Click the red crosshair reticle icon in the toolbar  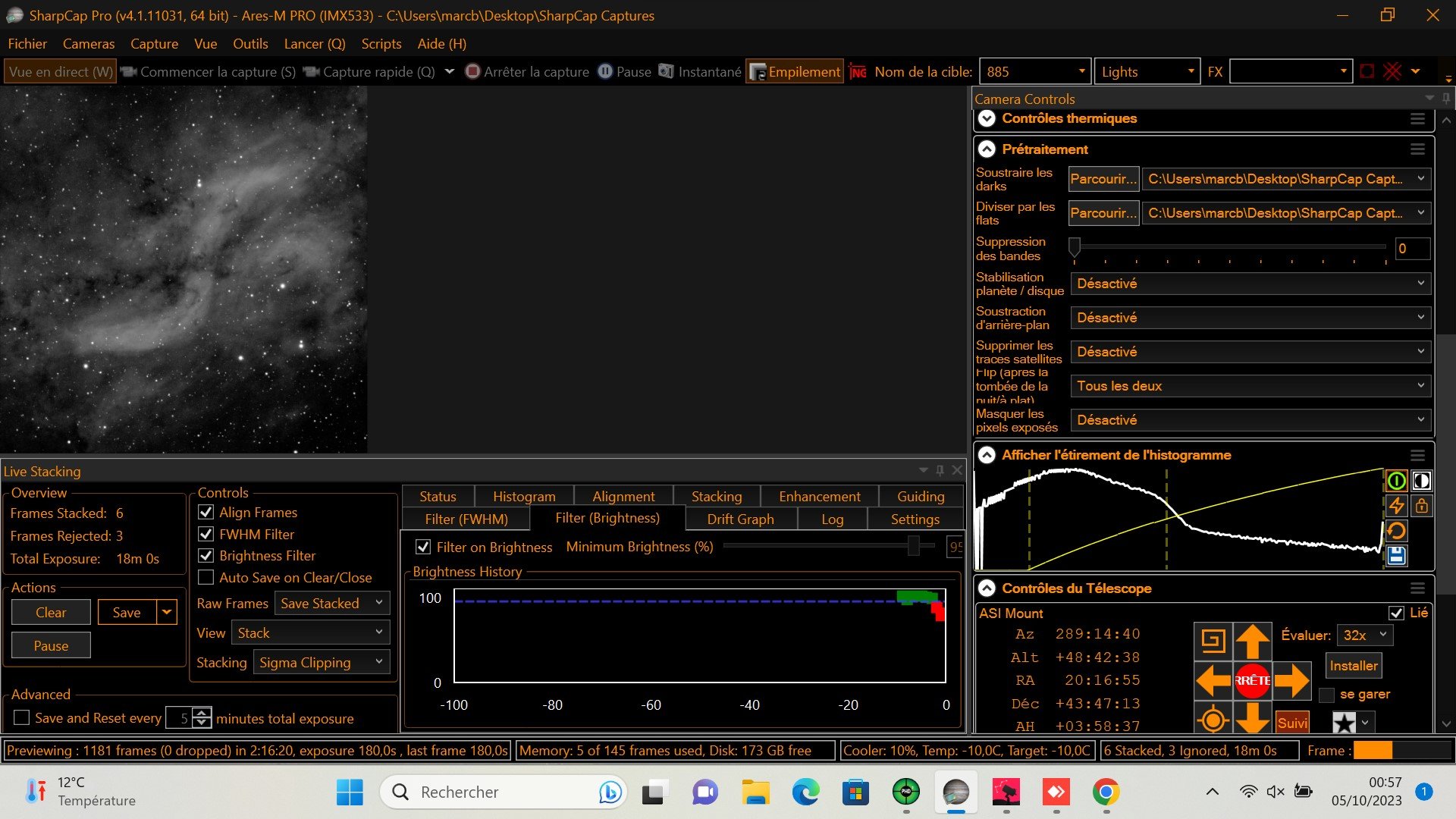[x=1392, y=71]
